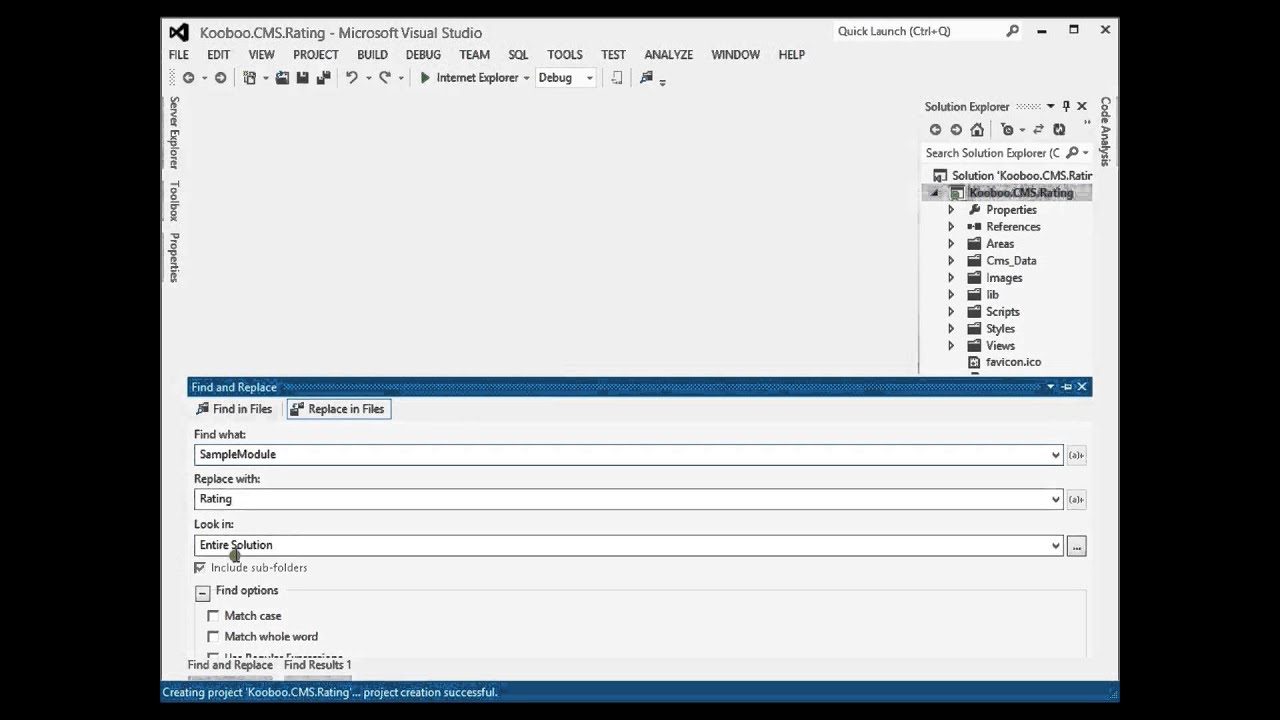Image resolution: width=1280 pixels, height=720 pixels.
Task: Click the Quick Launch search magnifier icon
Action: 1012,31
